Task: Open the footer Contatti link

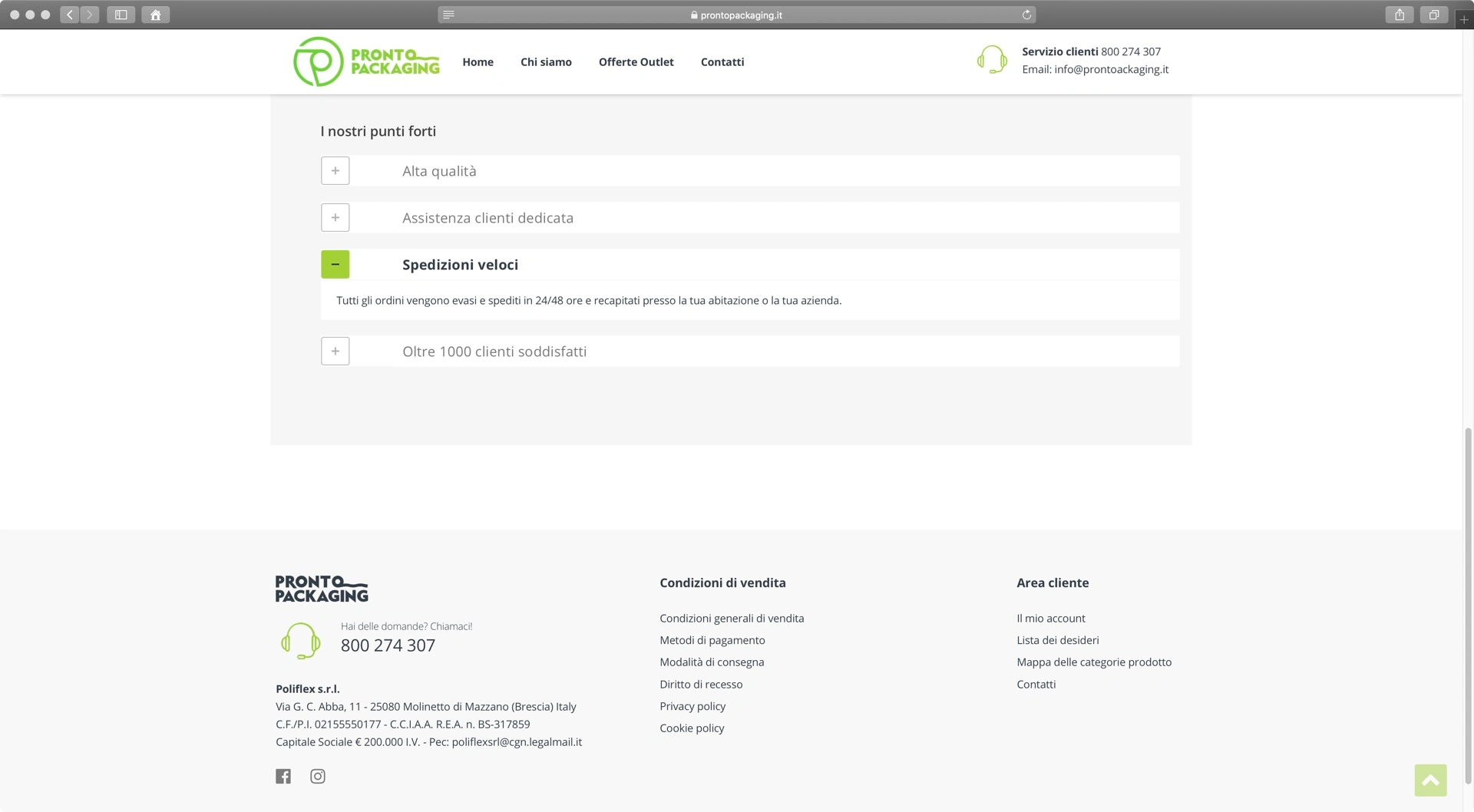Action: 1036,684
